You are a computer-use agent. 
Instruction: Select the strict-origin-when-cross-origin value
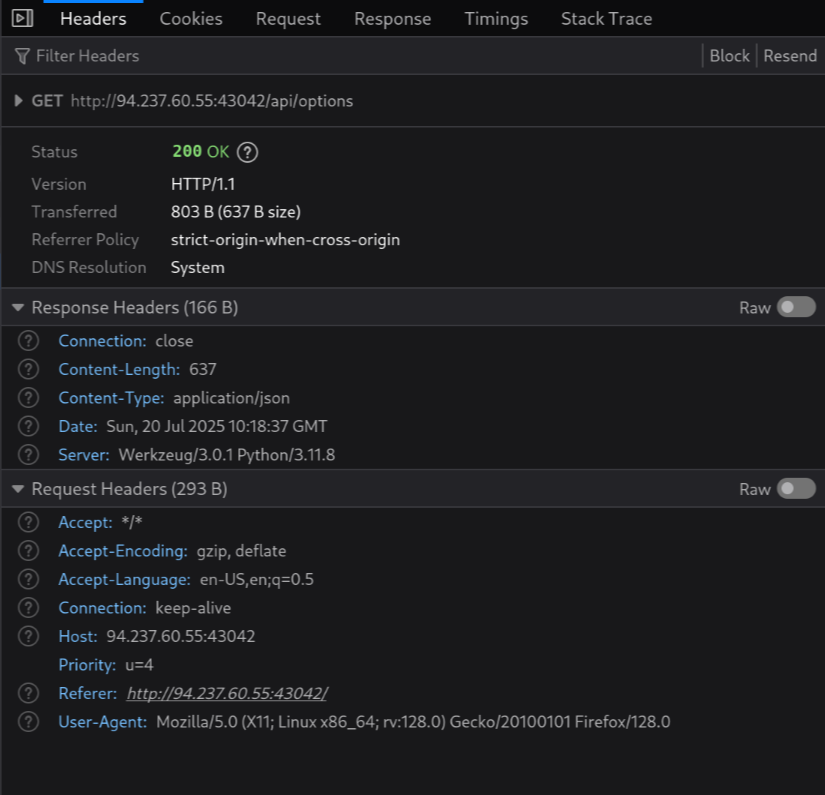tap(285, 240)
